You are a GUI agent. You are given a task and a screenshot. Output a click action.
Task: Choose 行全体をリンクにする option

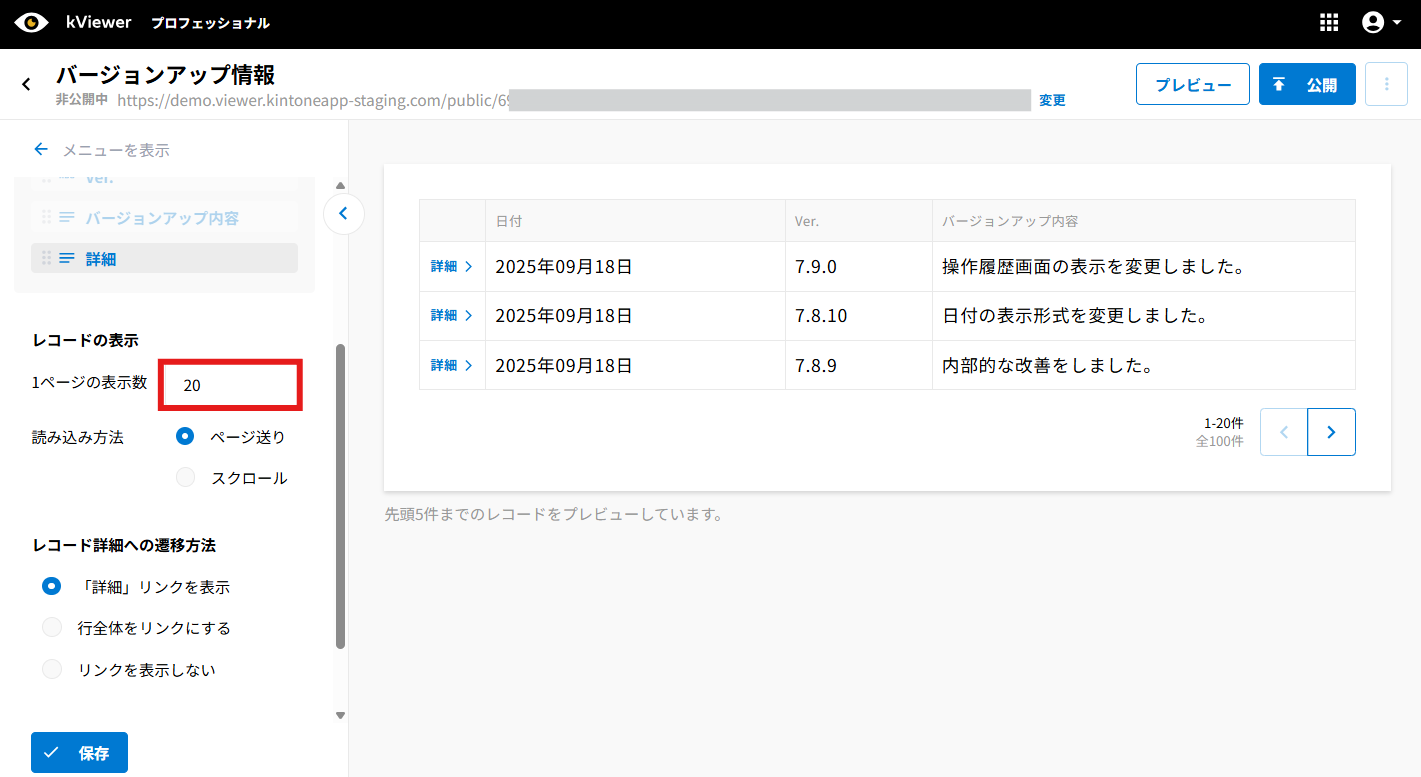[52, 628]
